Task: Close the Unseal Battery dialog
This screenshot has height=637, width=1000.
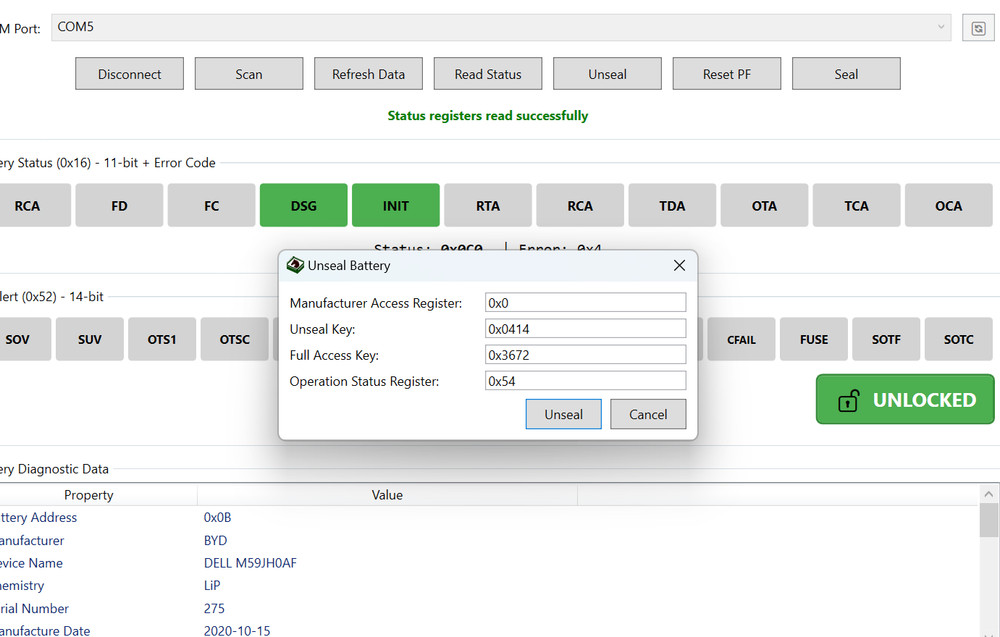Action: [x=679, y=266]
